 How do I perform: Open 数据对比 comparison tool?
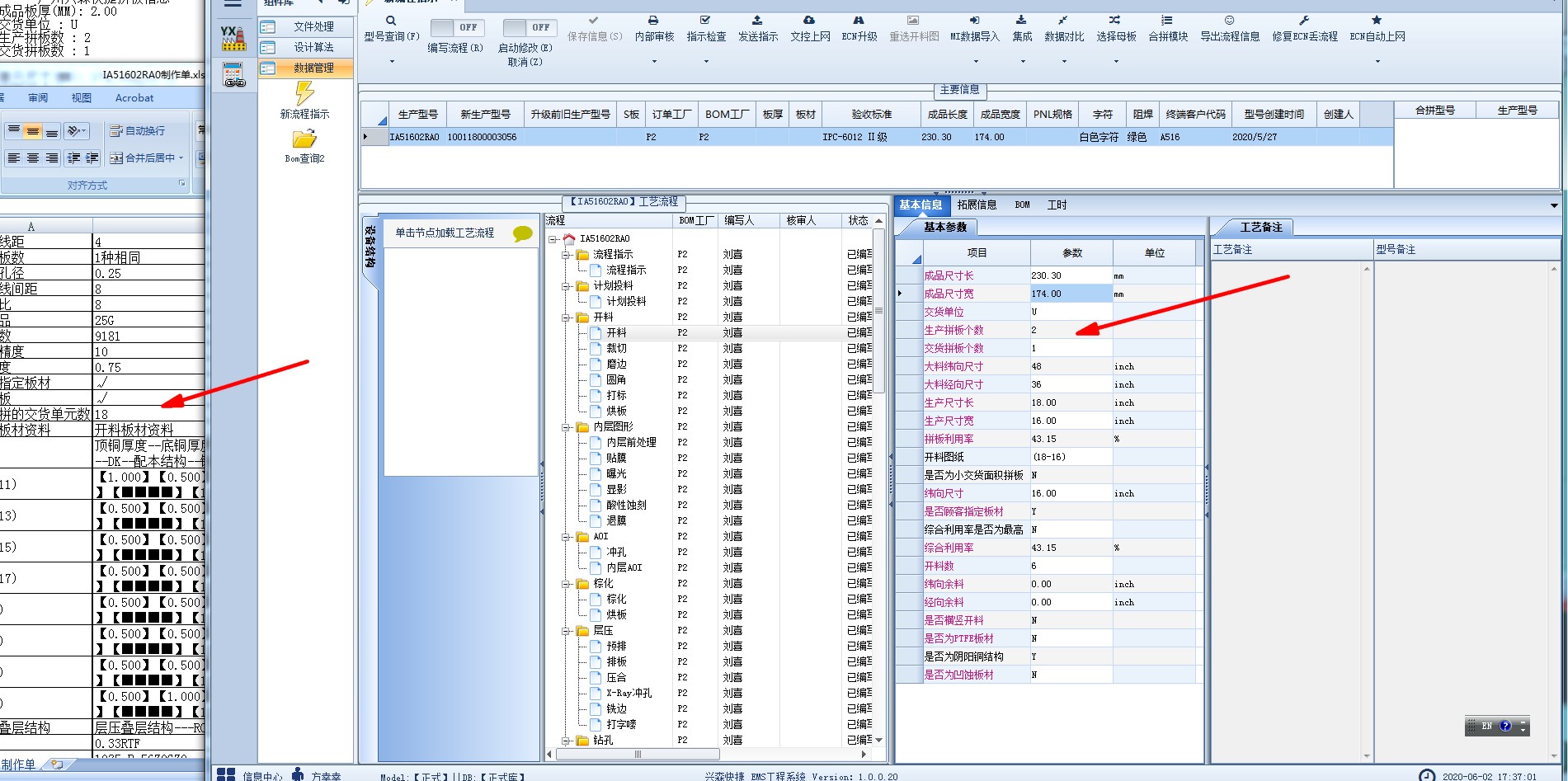(x=1064, y=28)
